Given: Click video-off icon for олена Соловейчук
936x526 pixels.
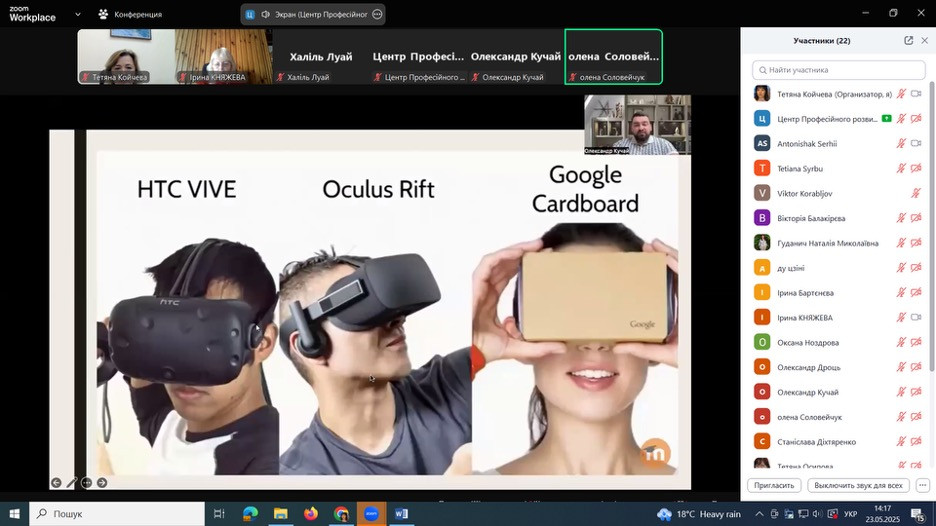Looking at the screenshot, I should click(x=916, y=417).
